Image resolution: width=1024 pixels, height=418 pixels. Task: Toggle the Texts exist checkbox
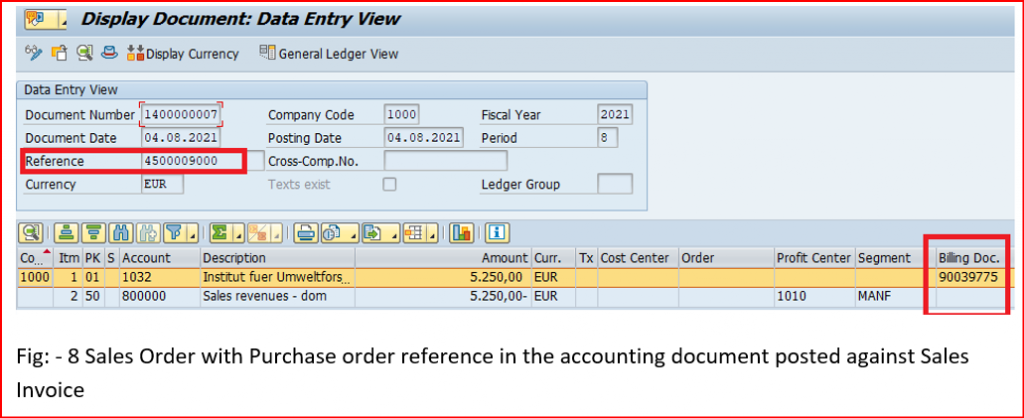pyautogui.click(x=390, y=184)
